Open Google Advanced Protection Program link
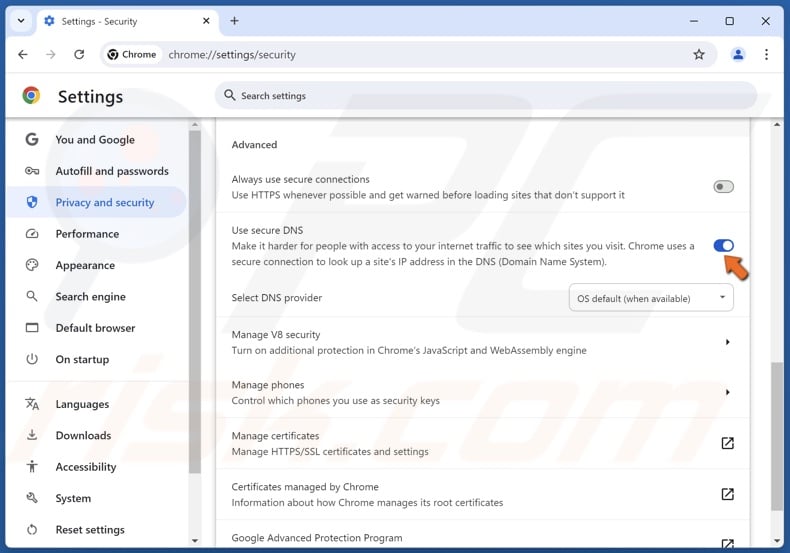This screenshot has width=790, height=553. 727,543
